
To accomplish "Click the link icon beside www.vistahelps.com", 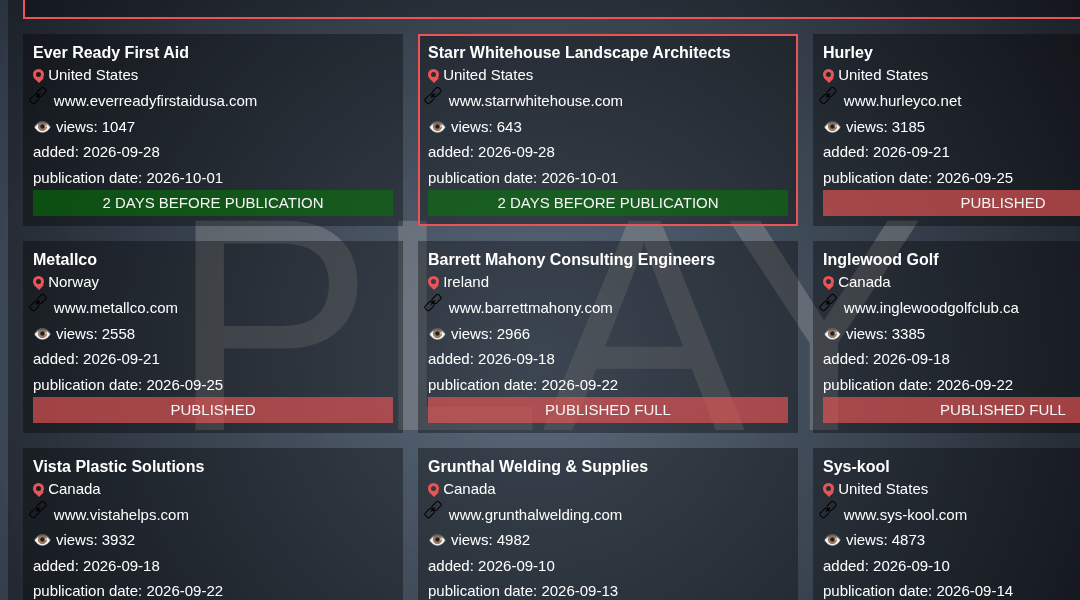I will point(39,510).
